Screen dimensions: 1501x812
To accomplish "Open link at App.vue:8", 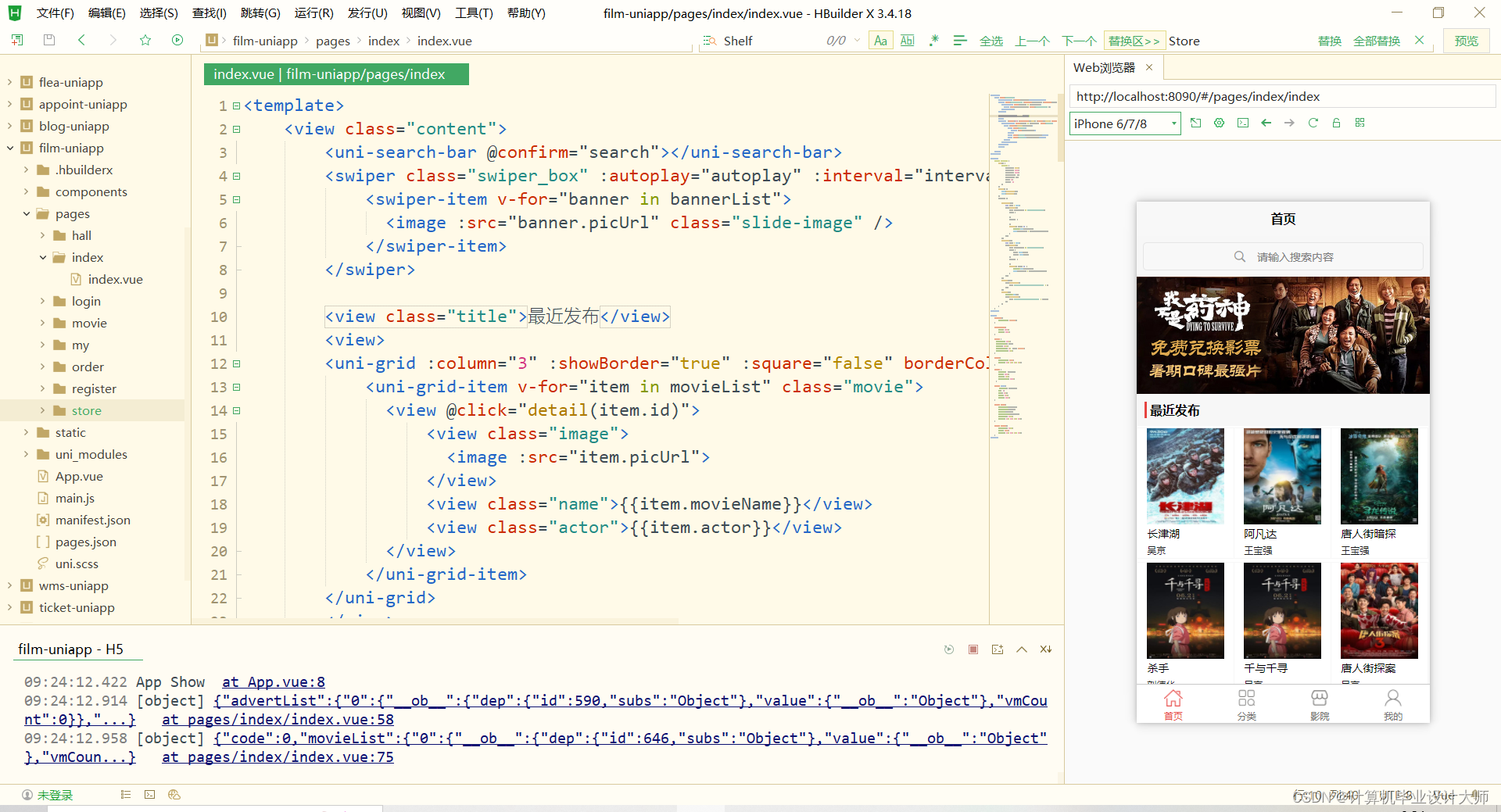I will 273,681.
